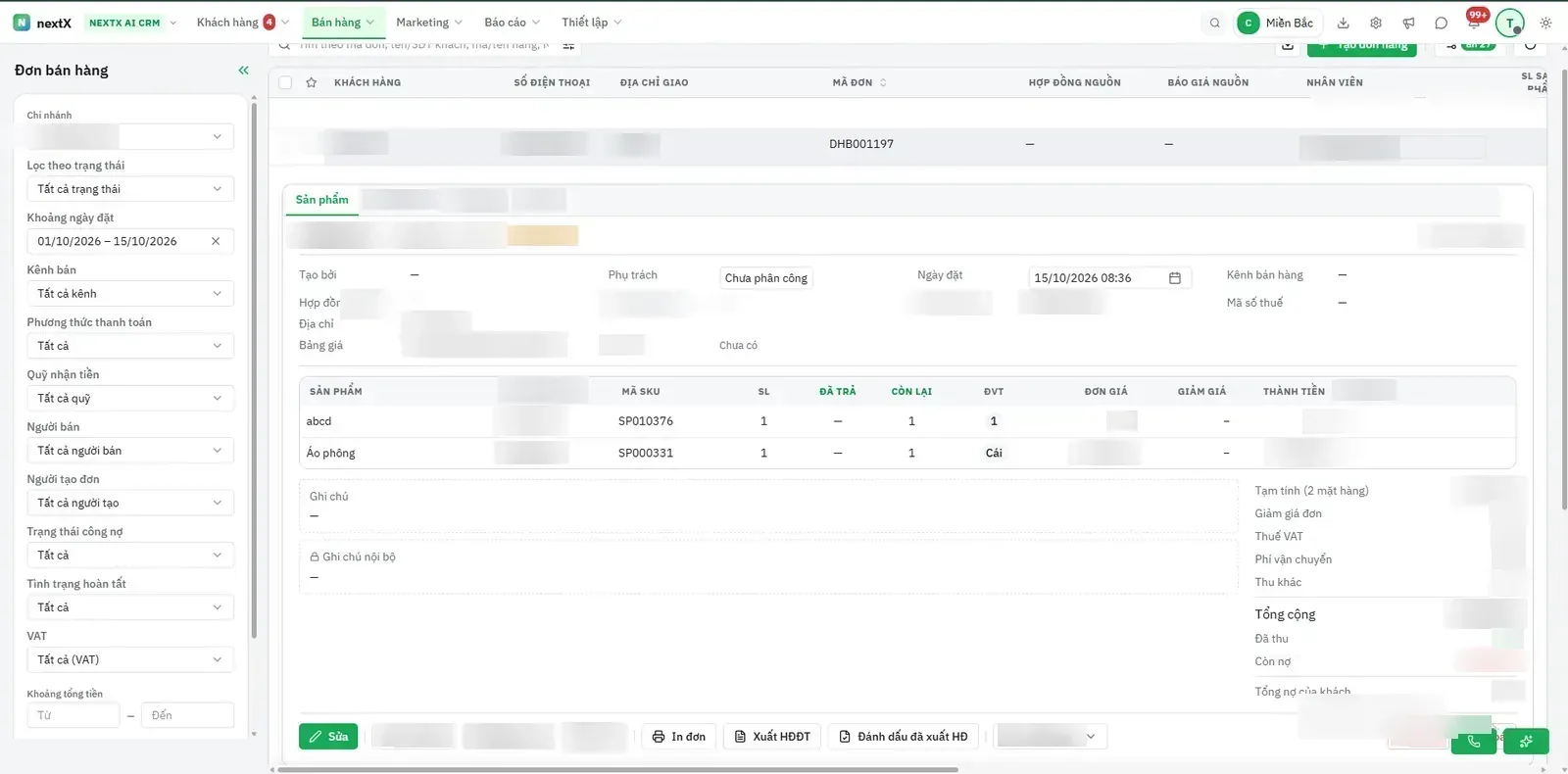Open the Báo cáo menu
This screenshot has height=774, width=1568.
coord(513,23)
